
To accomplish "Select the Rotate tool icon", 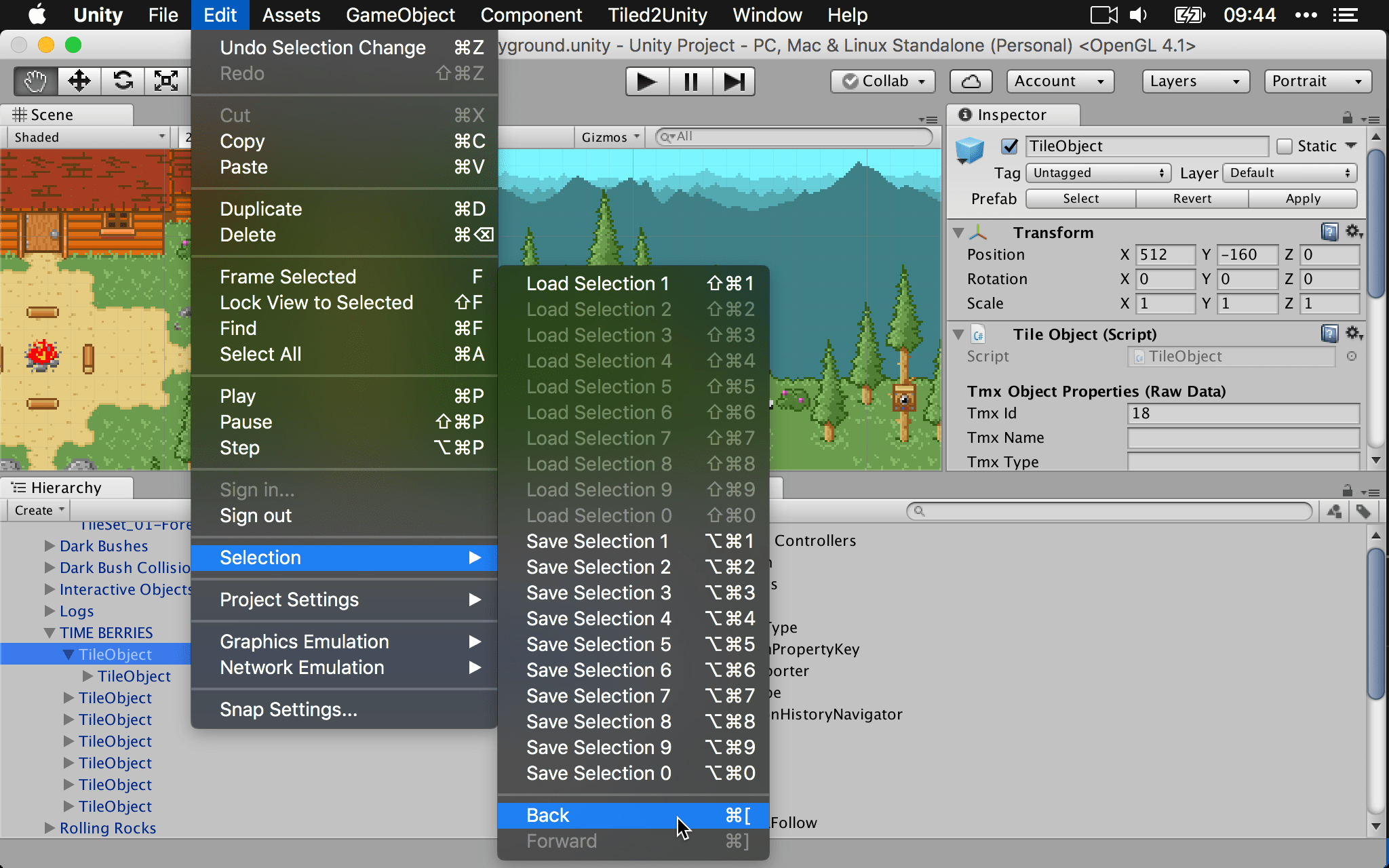I will [122, 82].
